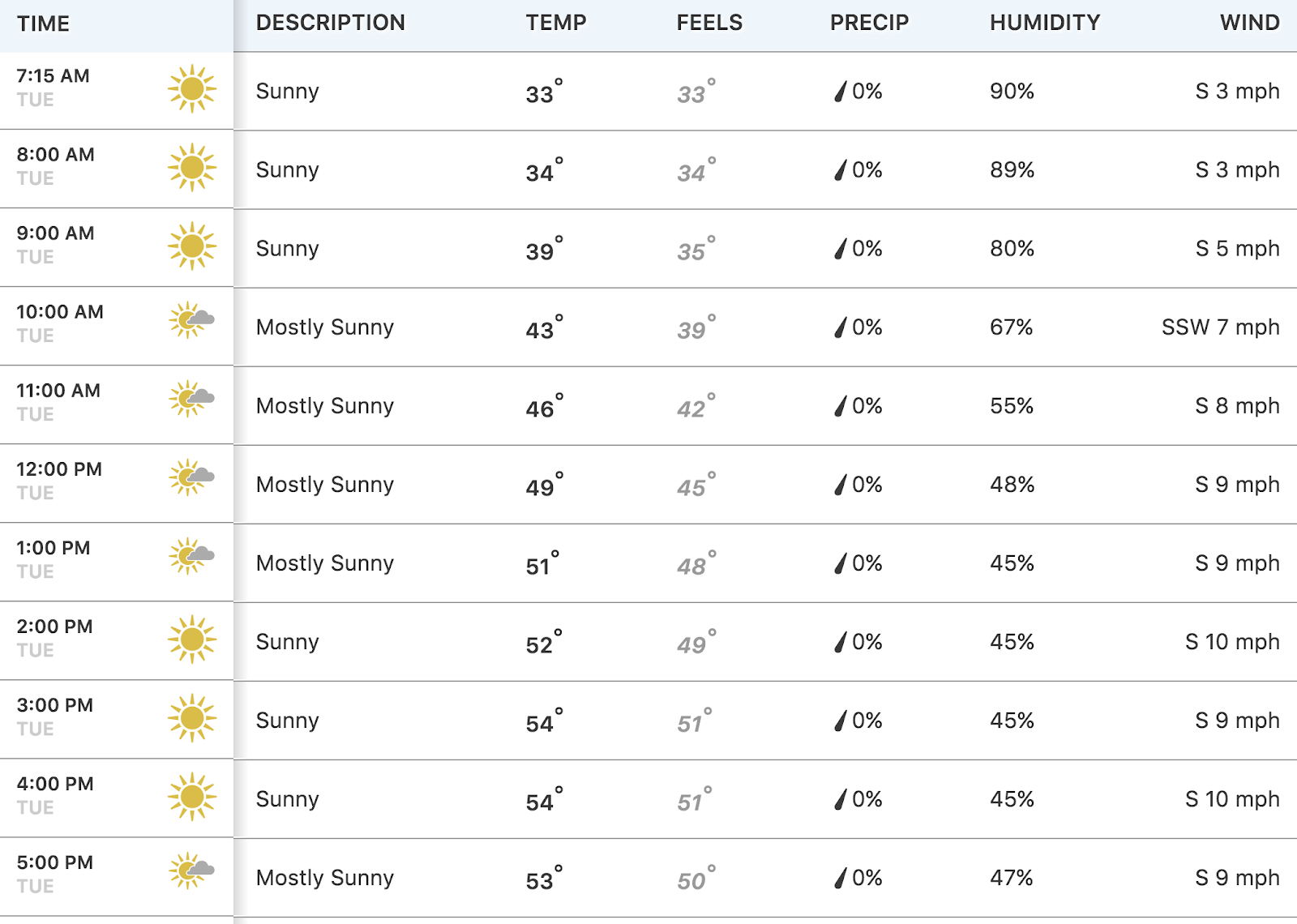Click the sun icon in 8:00 AM row
This screenshot has width=1297, height=924.
pyautogui.click(x=192, y=167)
